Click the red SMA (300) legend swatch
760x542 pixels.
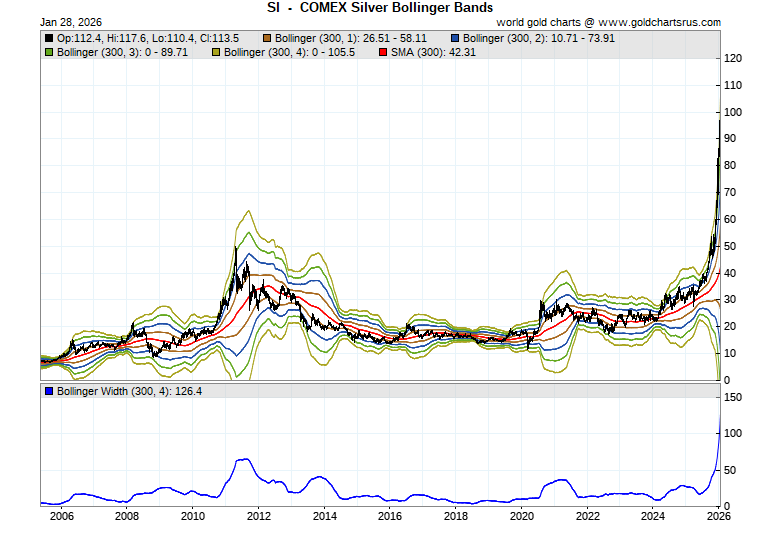coord(383,52)
